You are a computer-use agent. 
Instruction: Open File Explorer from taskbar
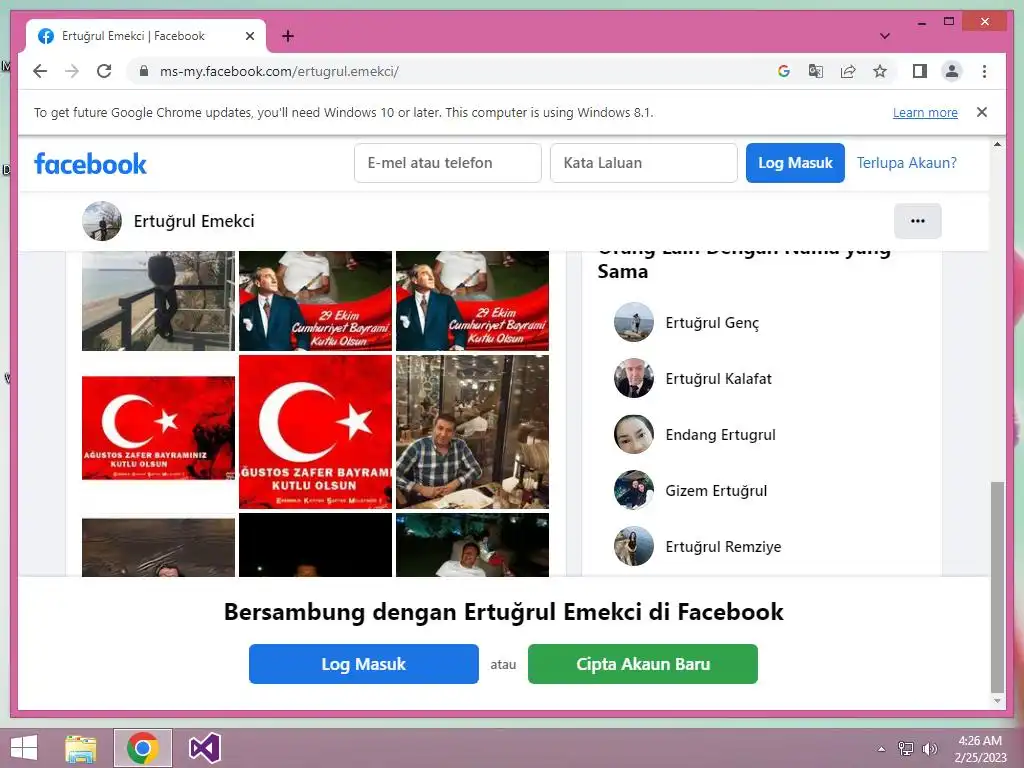81,748
